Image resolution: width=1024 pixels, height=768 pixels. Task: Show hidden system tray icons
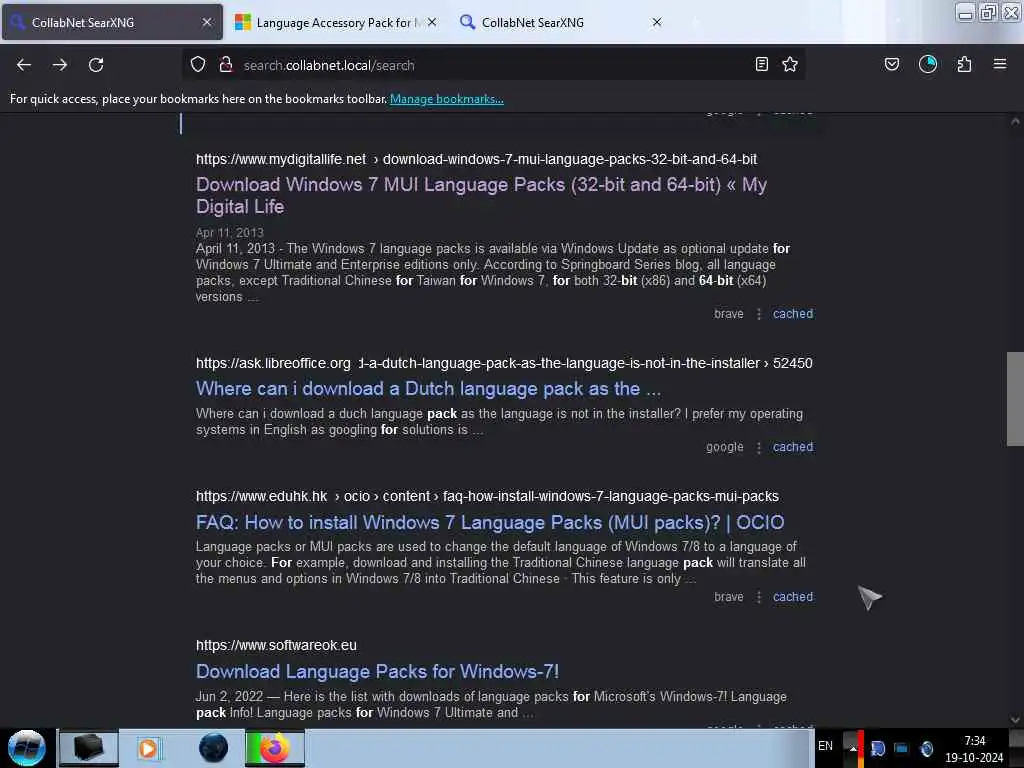pyautogui.click(x=852, y=748)
